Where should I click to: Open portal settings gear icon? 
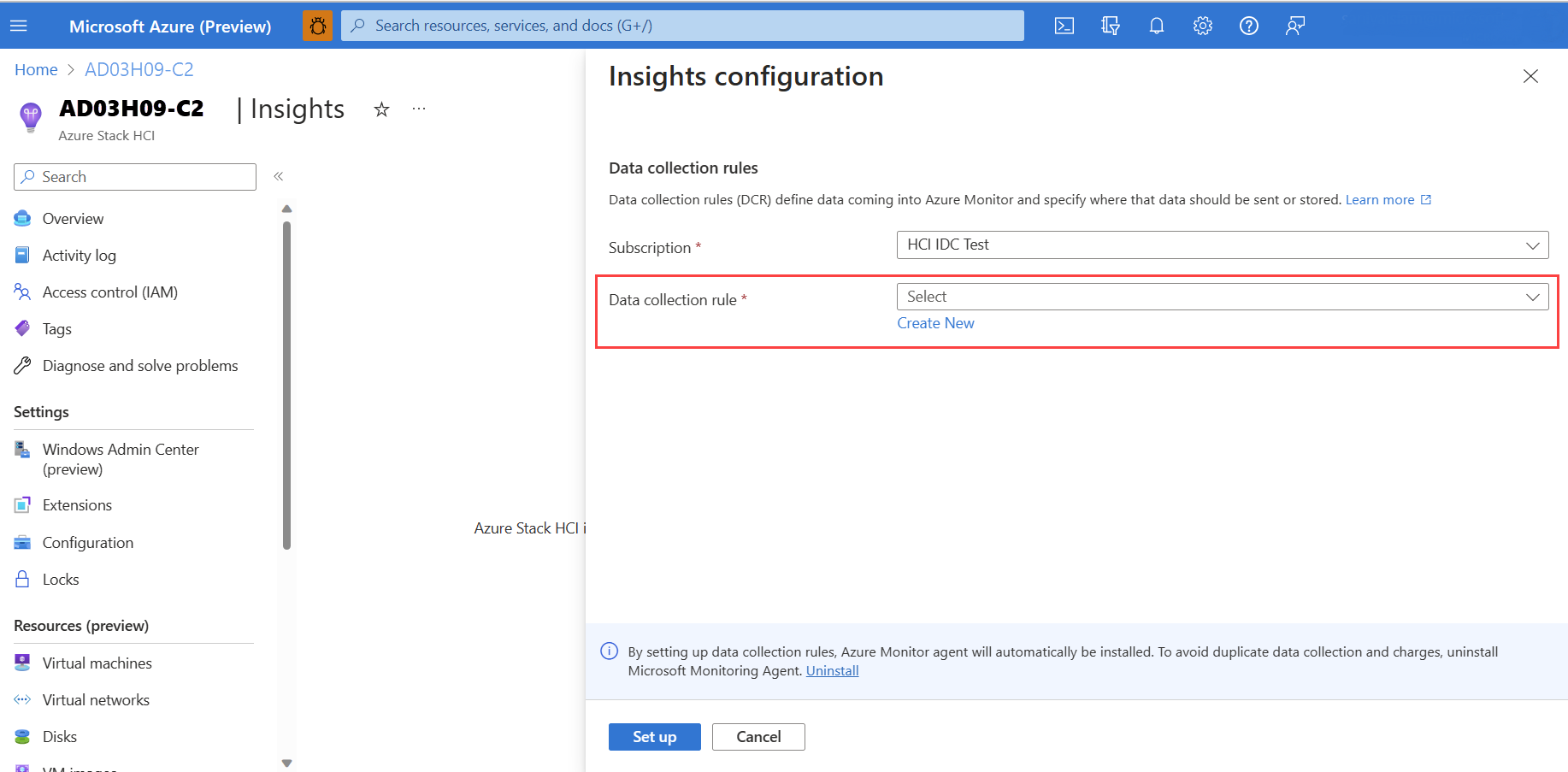point(1202,26)
